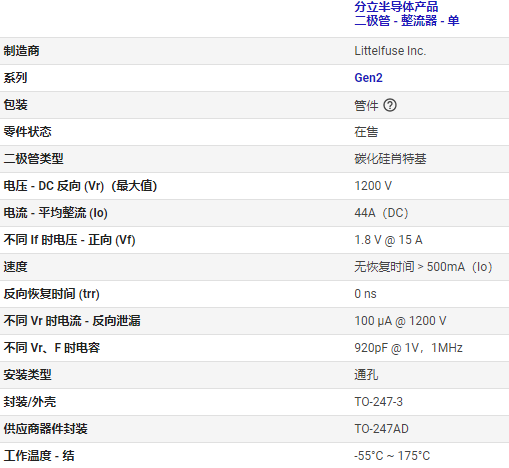
Task: Click the 0 ns recovery time value
Action: (x=365, y=294)
